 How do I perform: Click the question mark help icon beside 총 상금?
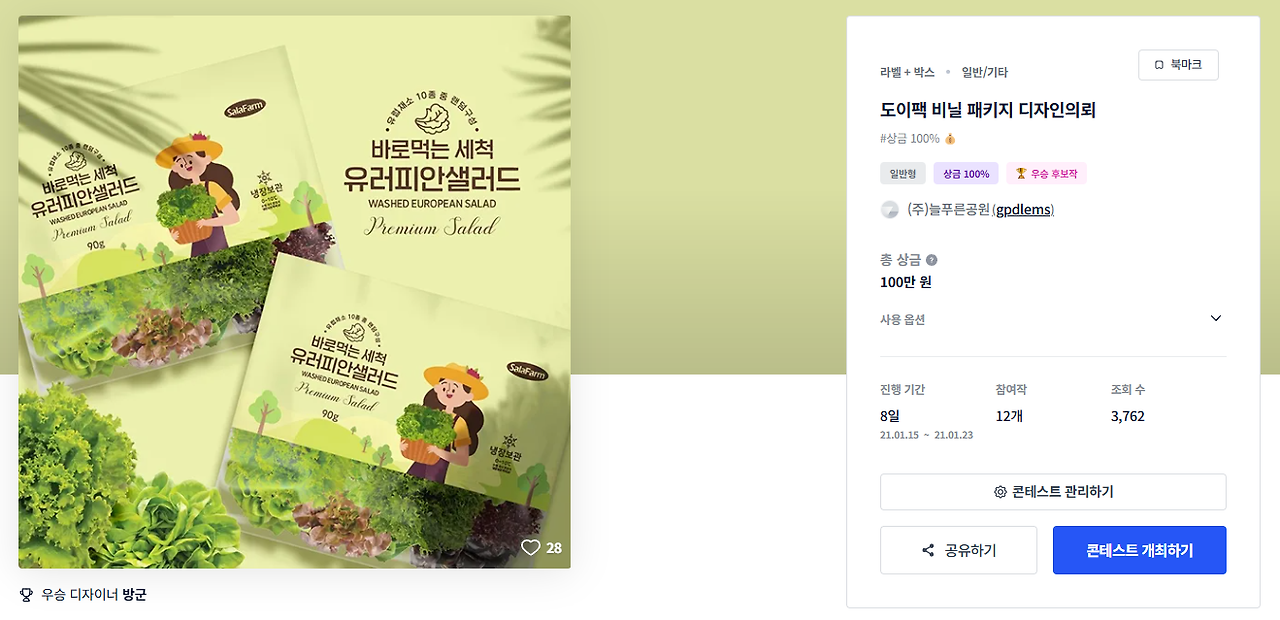click(x=932, y=260)
